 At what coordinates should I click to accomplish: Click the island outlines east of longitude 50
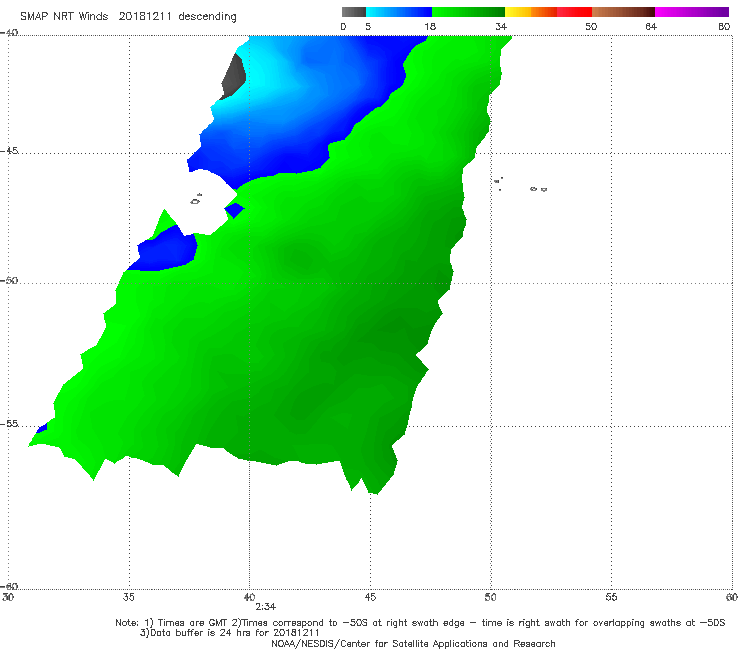pyautogui.click(x=520, y=184)
